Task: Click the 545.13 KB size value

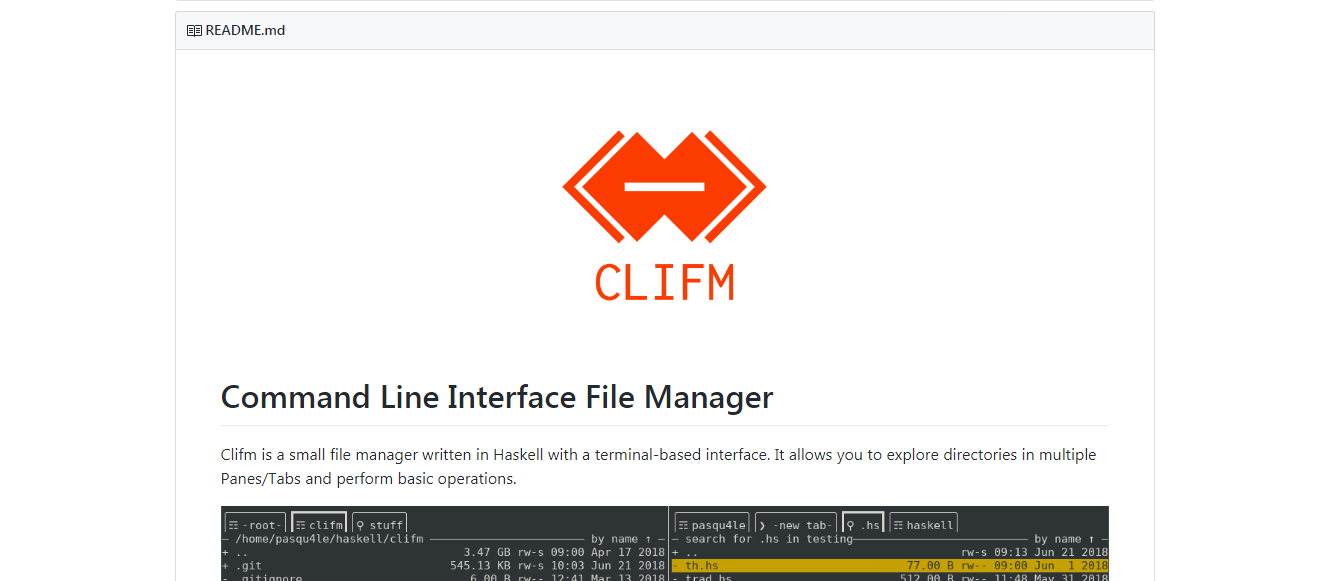Action: pyautogui.click(x=480, y=565)
